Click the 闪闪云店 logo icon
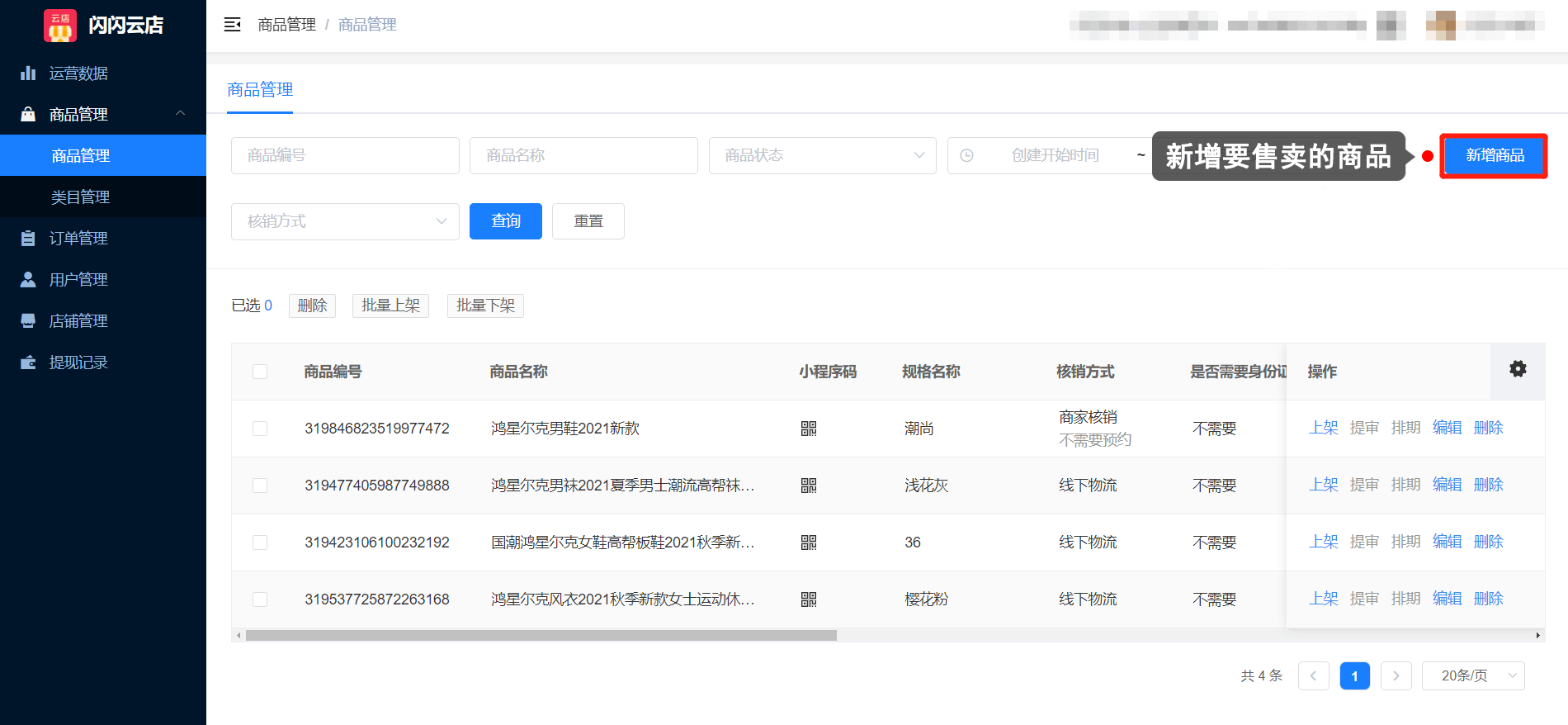Viewport: 1568px width, 725px height. point(60,25)
